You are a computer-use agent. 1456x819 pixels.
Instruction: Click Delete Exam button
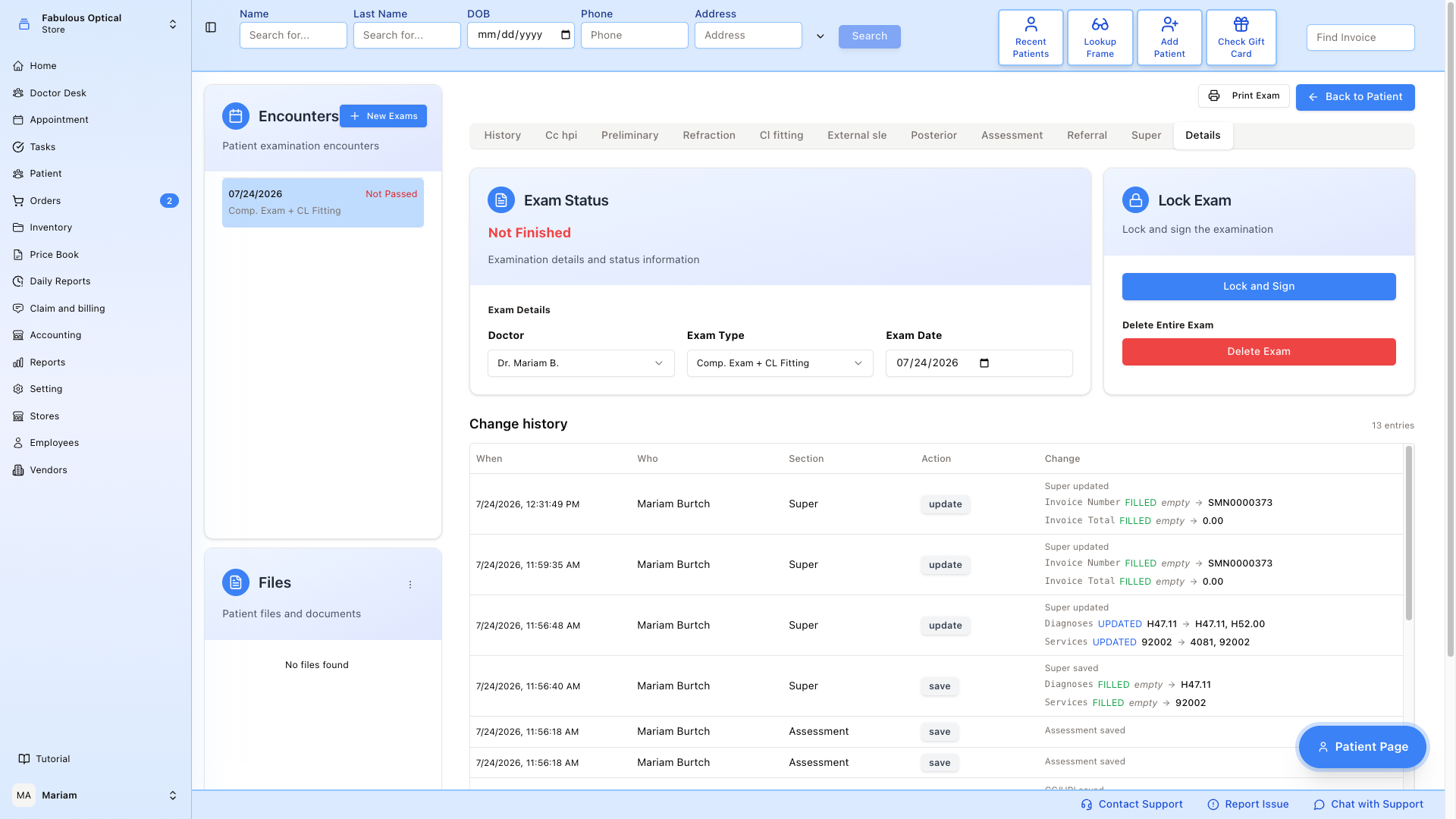(x=1259, y=352)
